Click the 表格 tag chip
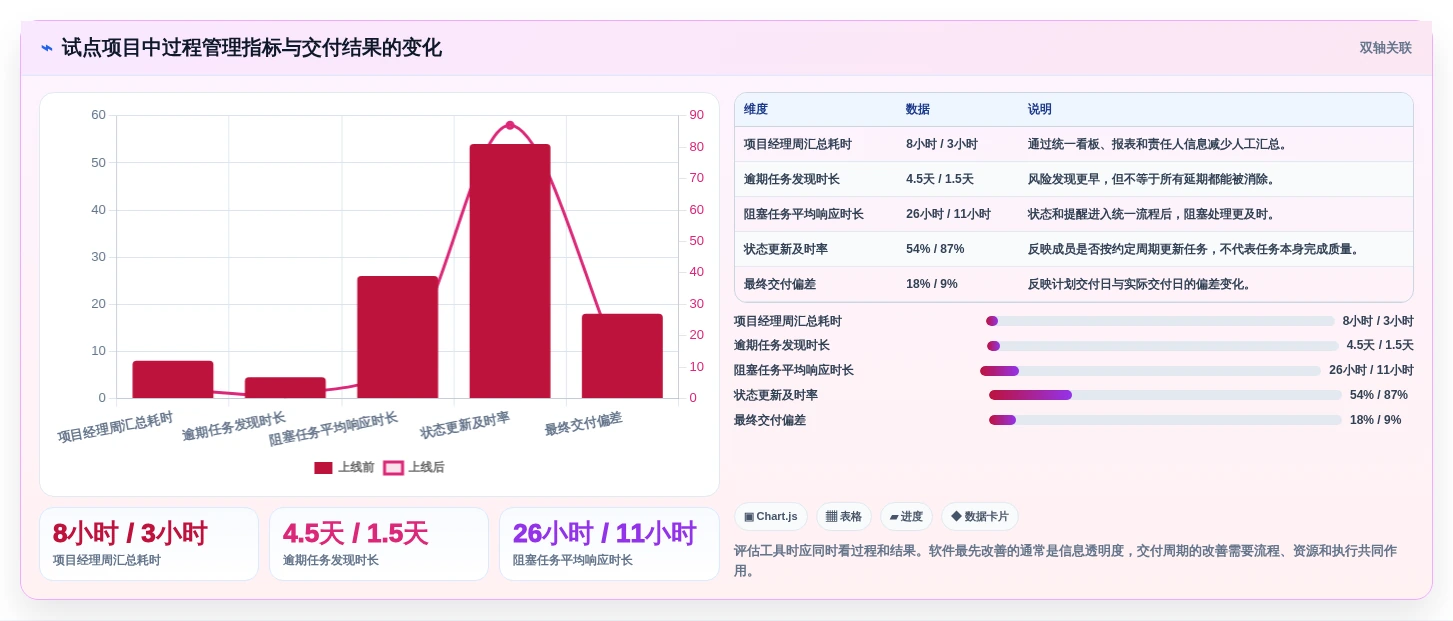The width and height of the screenshot is (1453, 621). (844, 516)
